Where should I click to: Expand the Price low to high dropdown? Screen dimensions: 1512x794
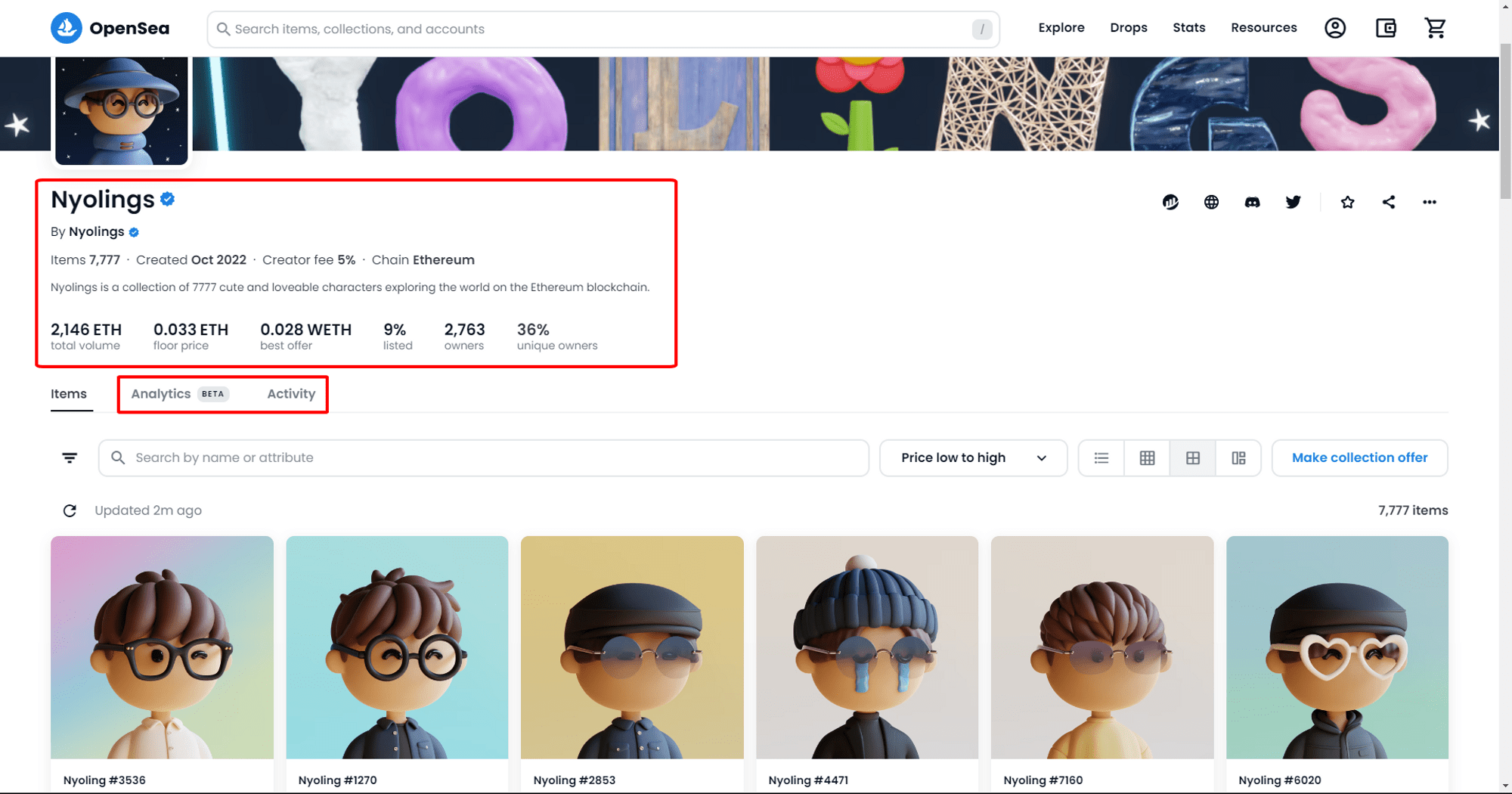(973, 458)
